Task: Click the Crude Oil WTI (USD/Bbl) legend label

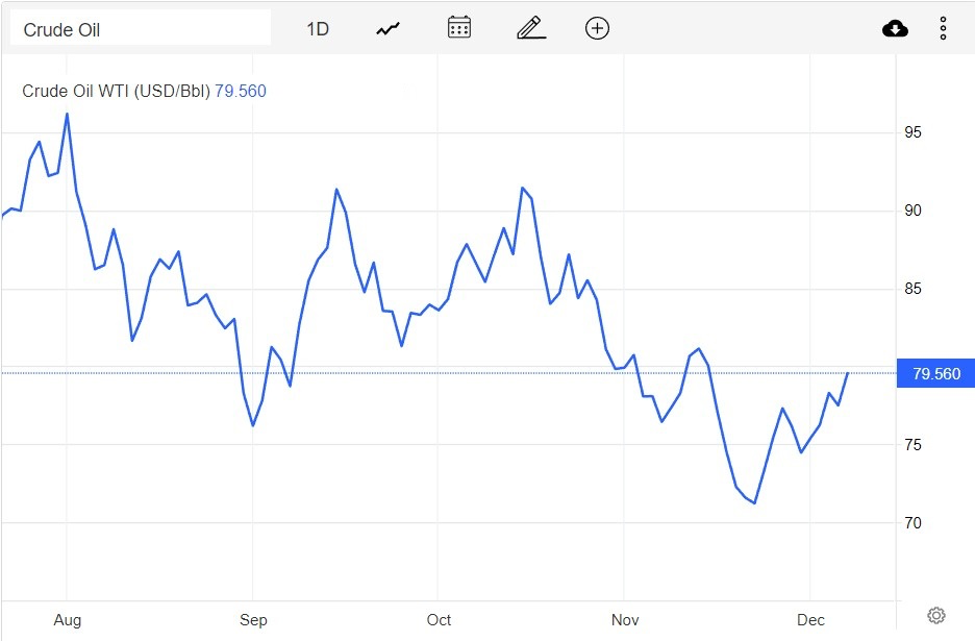Action: tap(116, 91)
